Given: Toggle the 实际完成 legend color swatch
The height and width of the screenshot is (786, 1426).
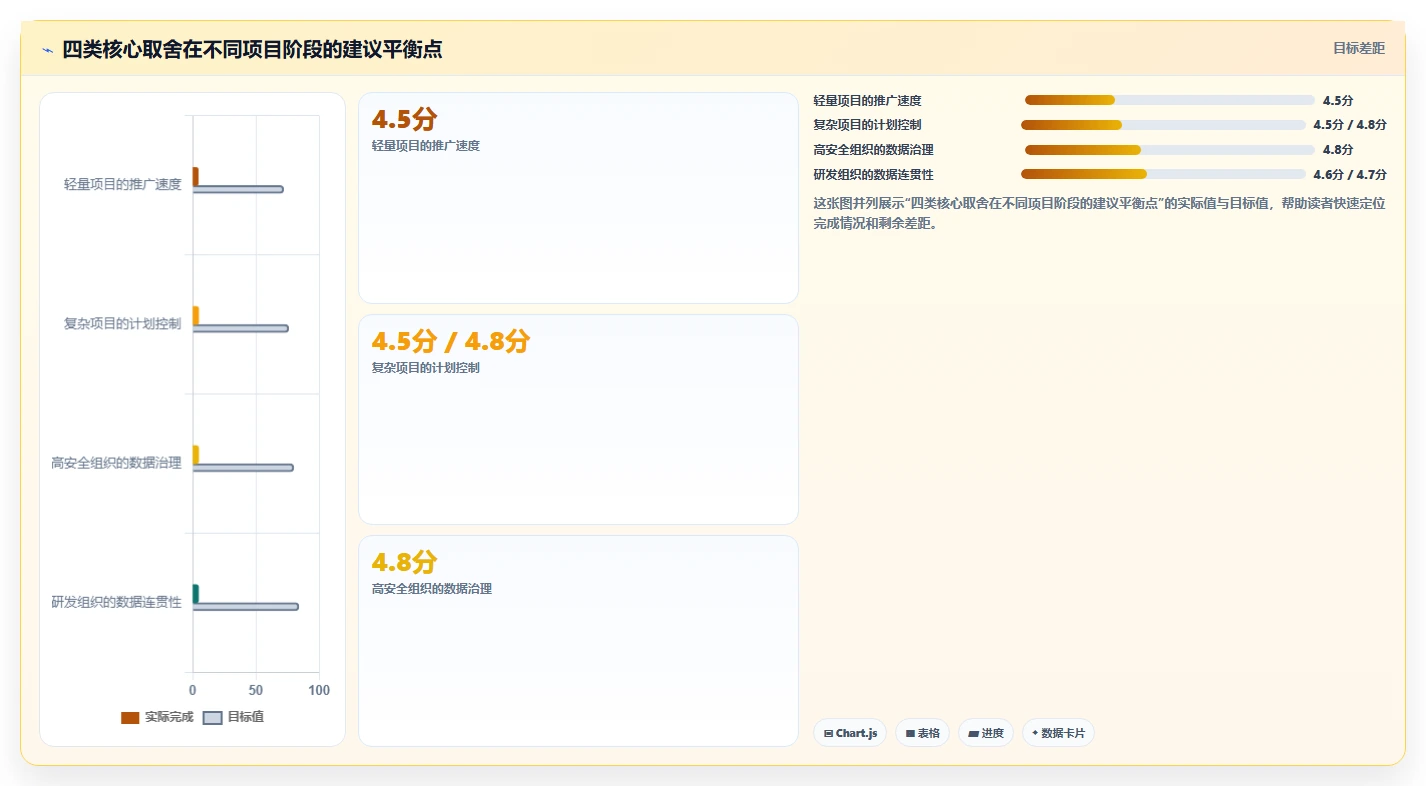Looking at the screenshot, I should (130, 718).
